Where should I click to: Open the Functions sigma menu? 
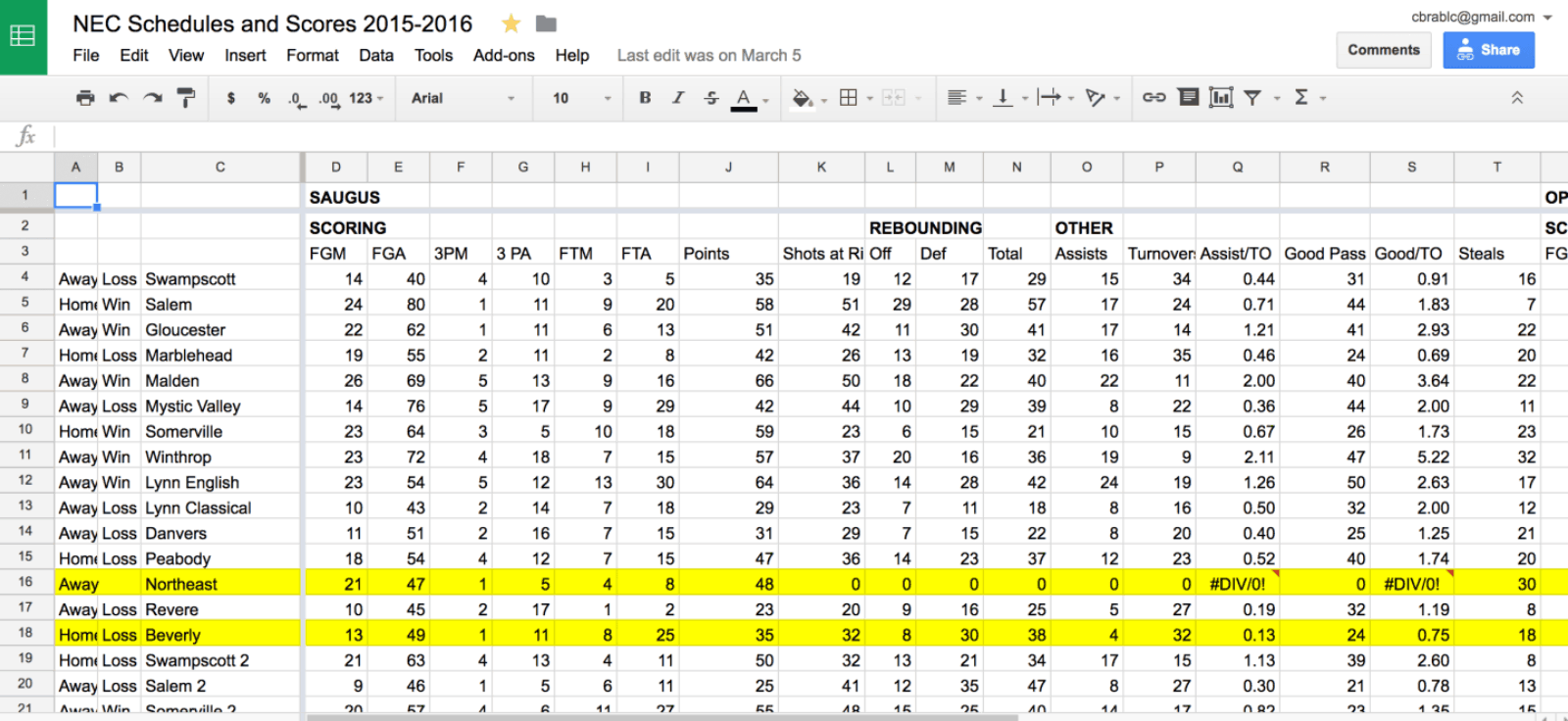pos(1301,98)
